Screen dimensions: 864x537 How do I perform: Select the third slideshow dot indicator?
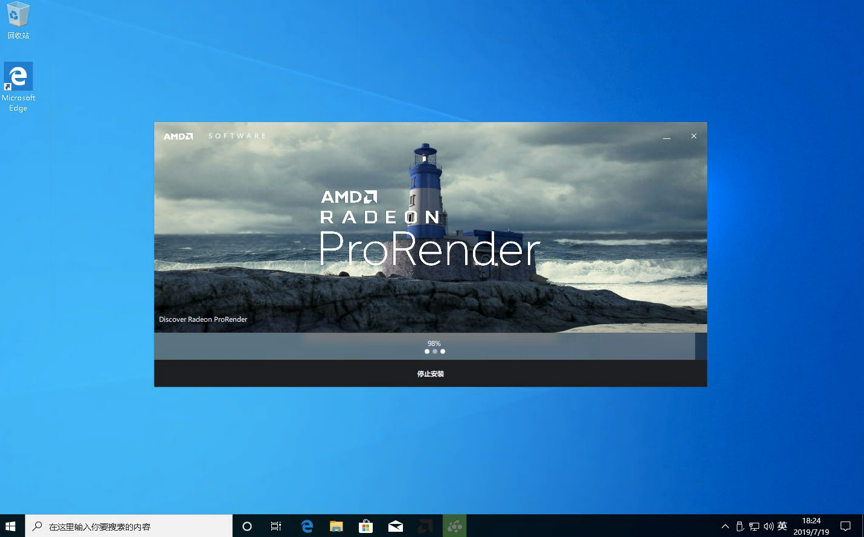coord(442,351)
